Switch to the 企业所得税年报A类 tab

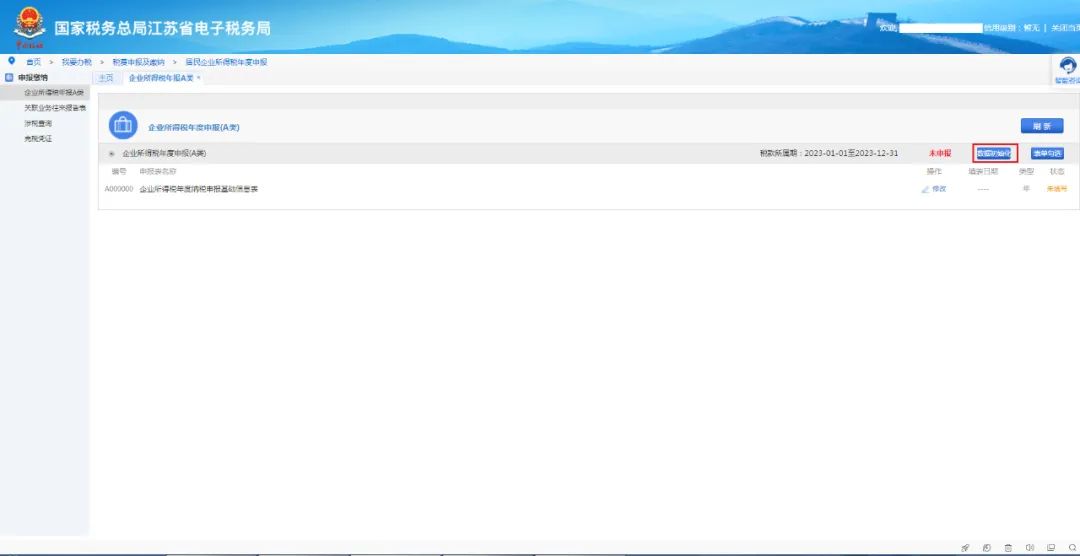tap(160, 78)
